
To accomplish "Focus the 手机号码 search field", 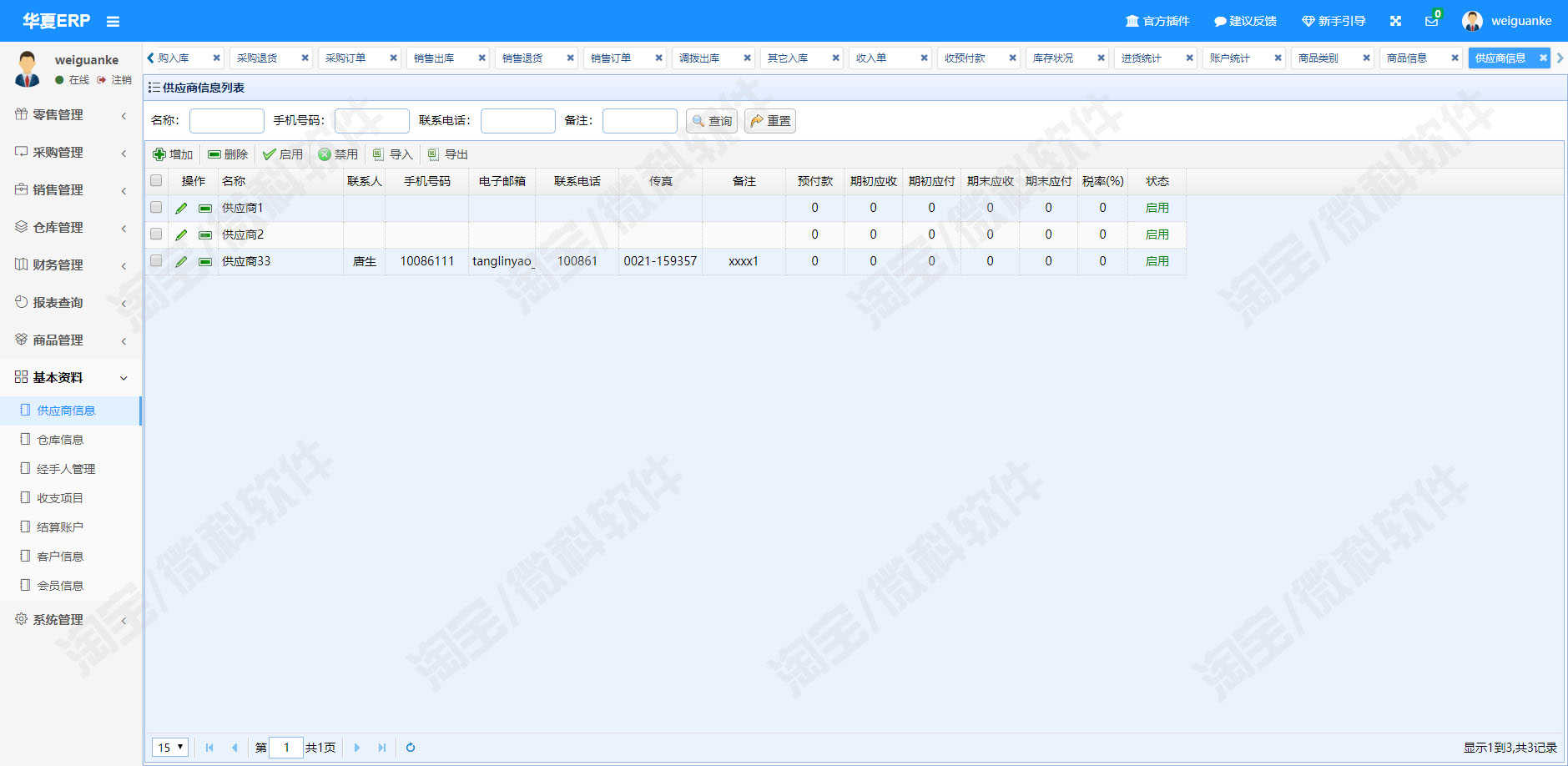I will click(372, 121).
